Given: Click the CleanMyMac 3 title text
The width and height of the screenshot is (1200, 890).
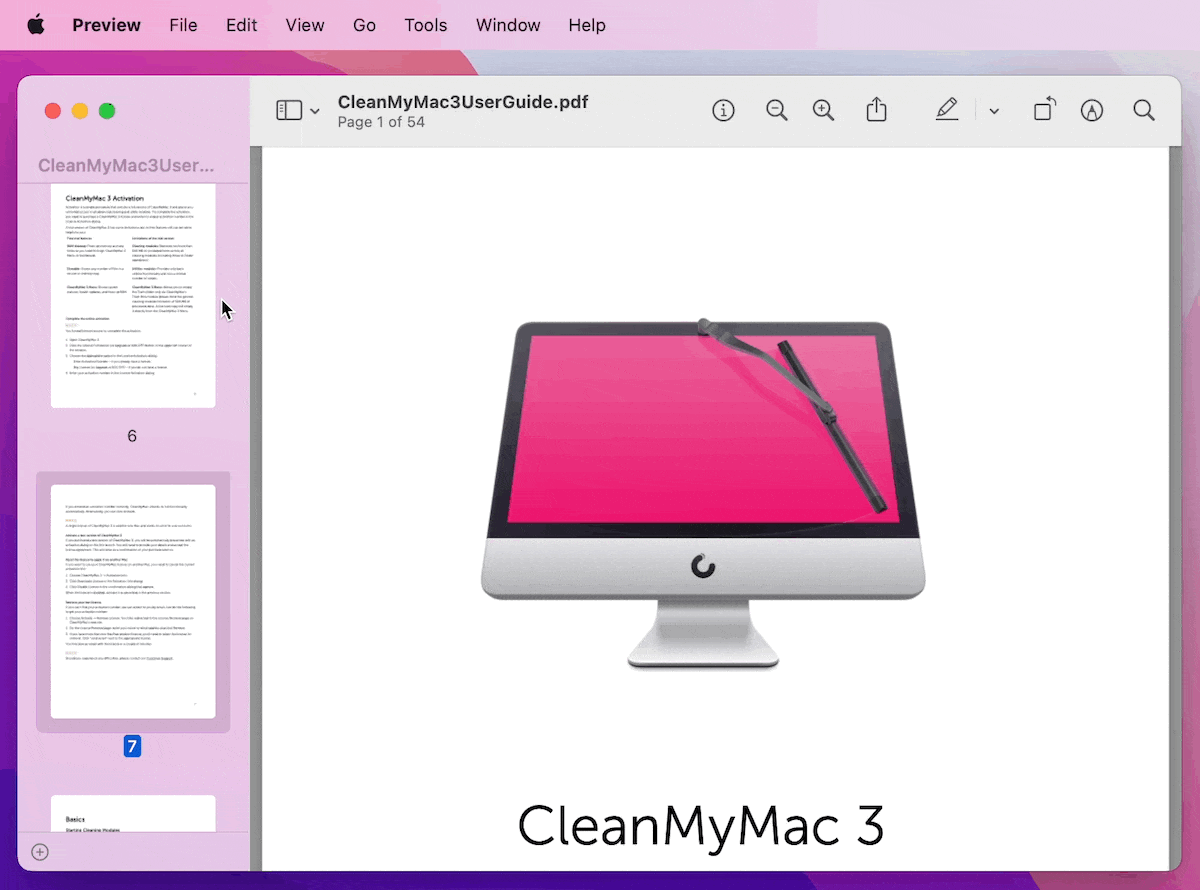Looking at the screenshot, I should click(701, 826).
